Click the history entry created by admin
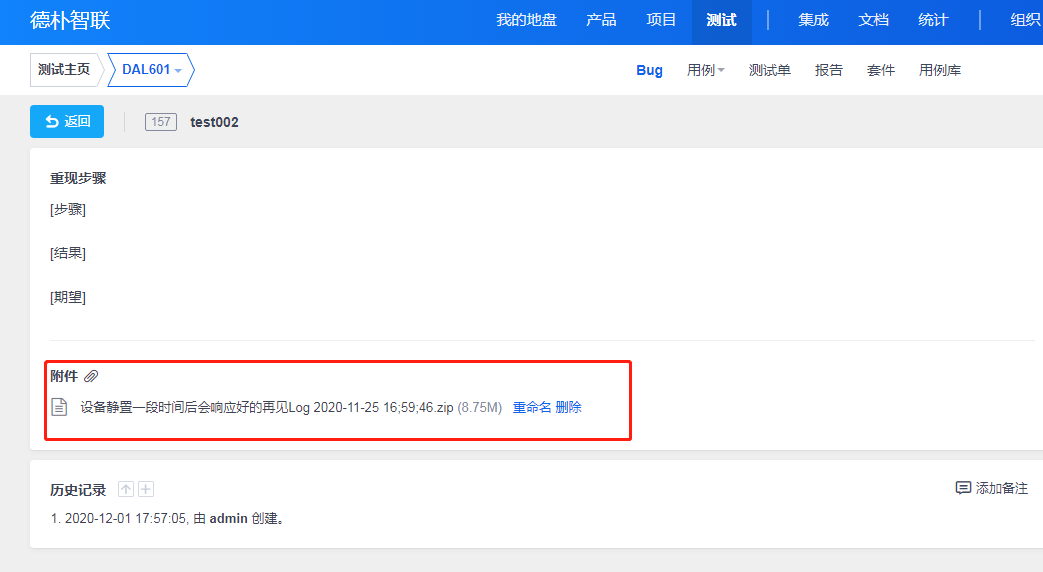This screenshot has width=1043, height=572. [168, 518]
